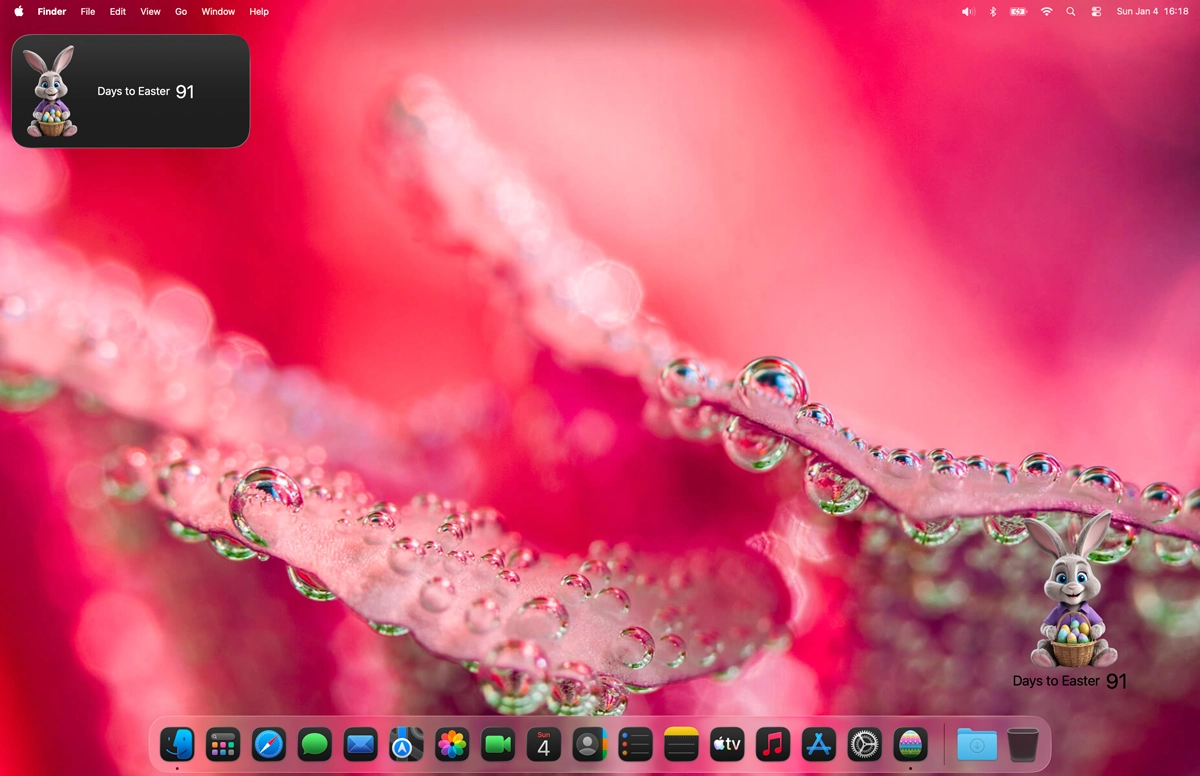Open Apple TV app in Dock
Viewport: 1200px width, 776px height.
[727, 744]
